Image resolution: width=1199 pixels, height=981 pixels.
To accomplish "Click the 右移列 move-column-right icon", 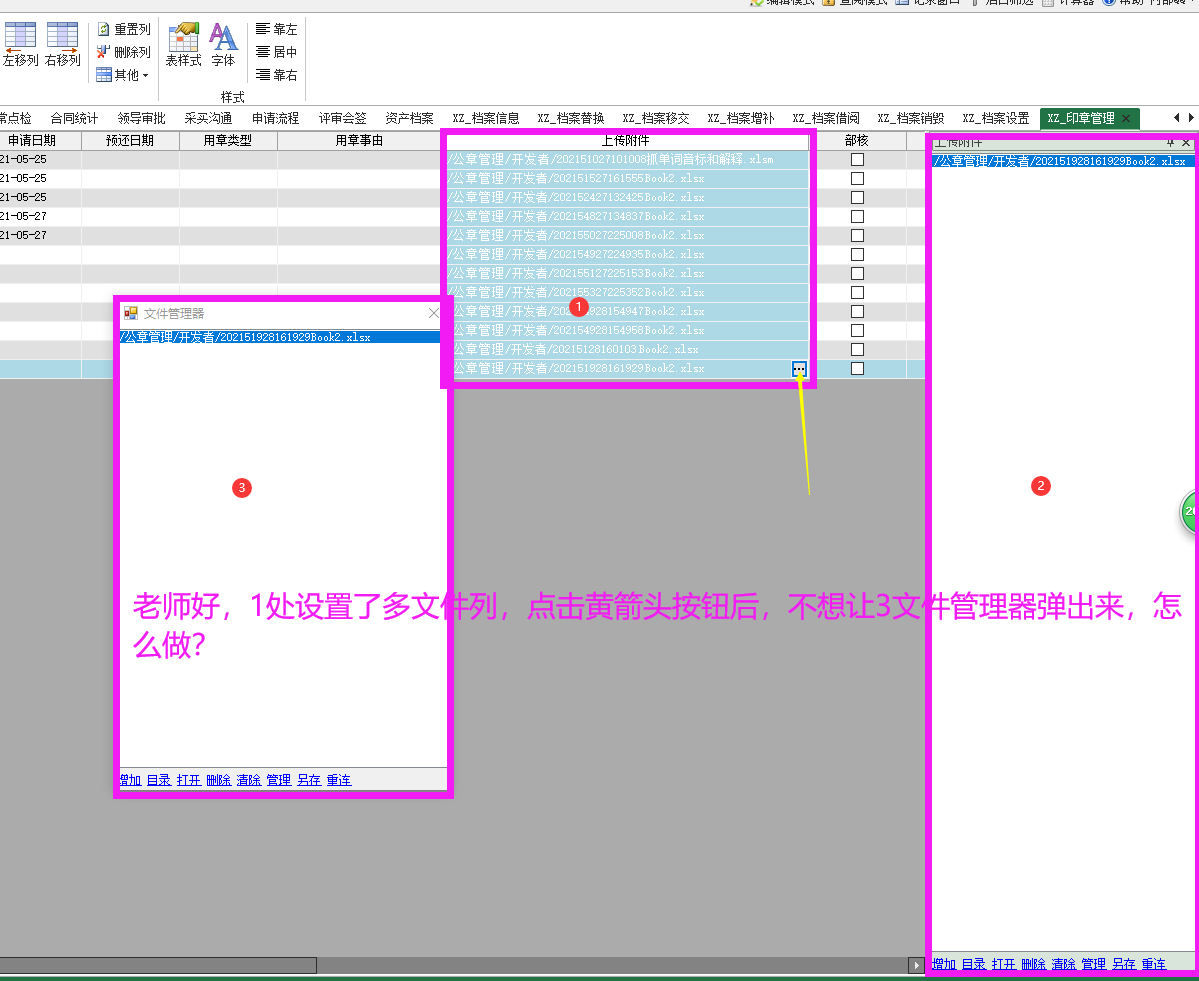I will (x=62, y=36).
